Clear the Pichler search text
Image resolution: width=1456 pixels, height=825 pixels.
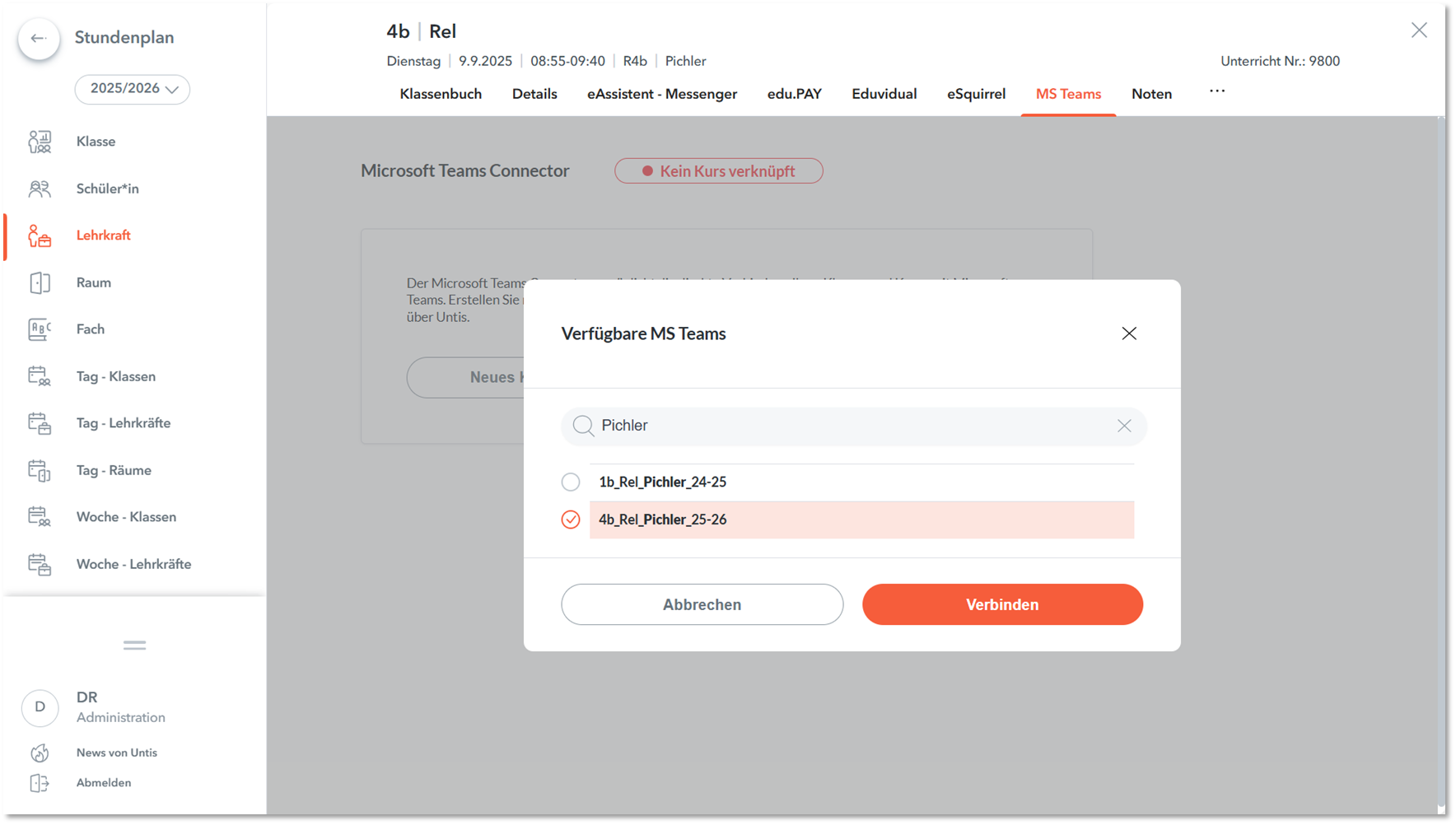[x=1124, y=426]
